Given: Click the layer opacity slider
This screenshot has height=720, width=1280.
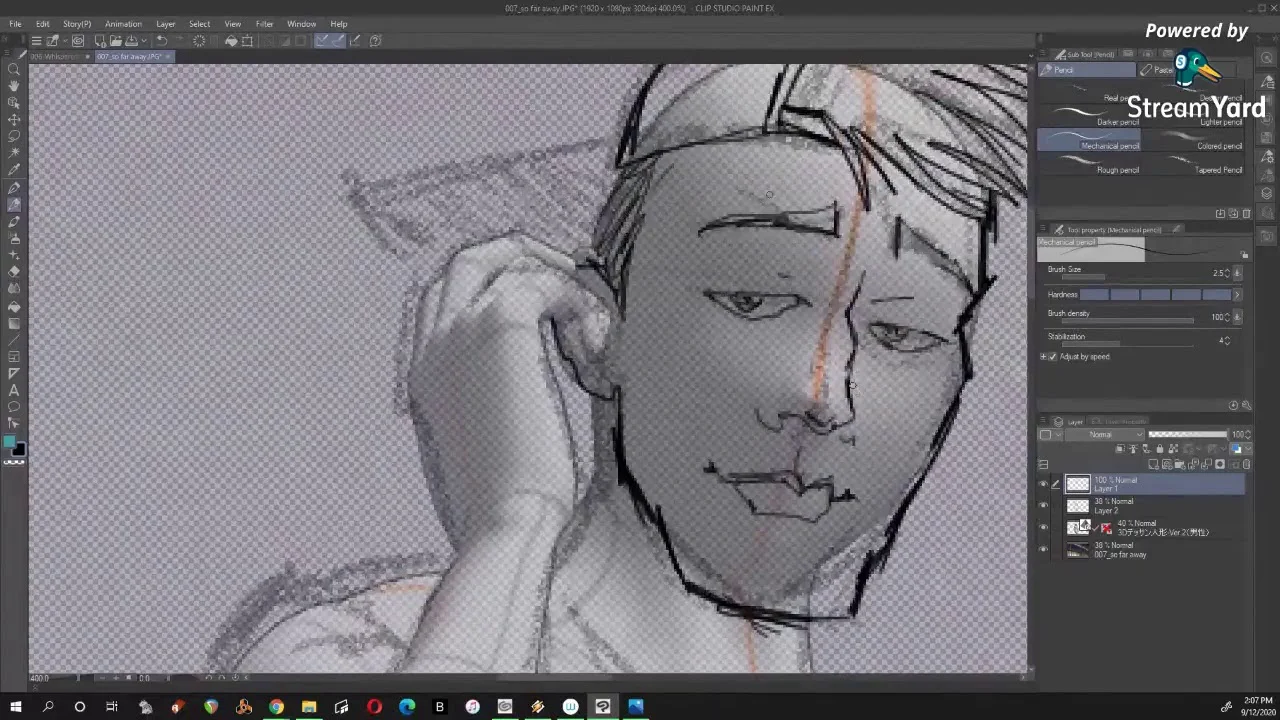Looking at the screenshot, I should tap(1187, 435).
